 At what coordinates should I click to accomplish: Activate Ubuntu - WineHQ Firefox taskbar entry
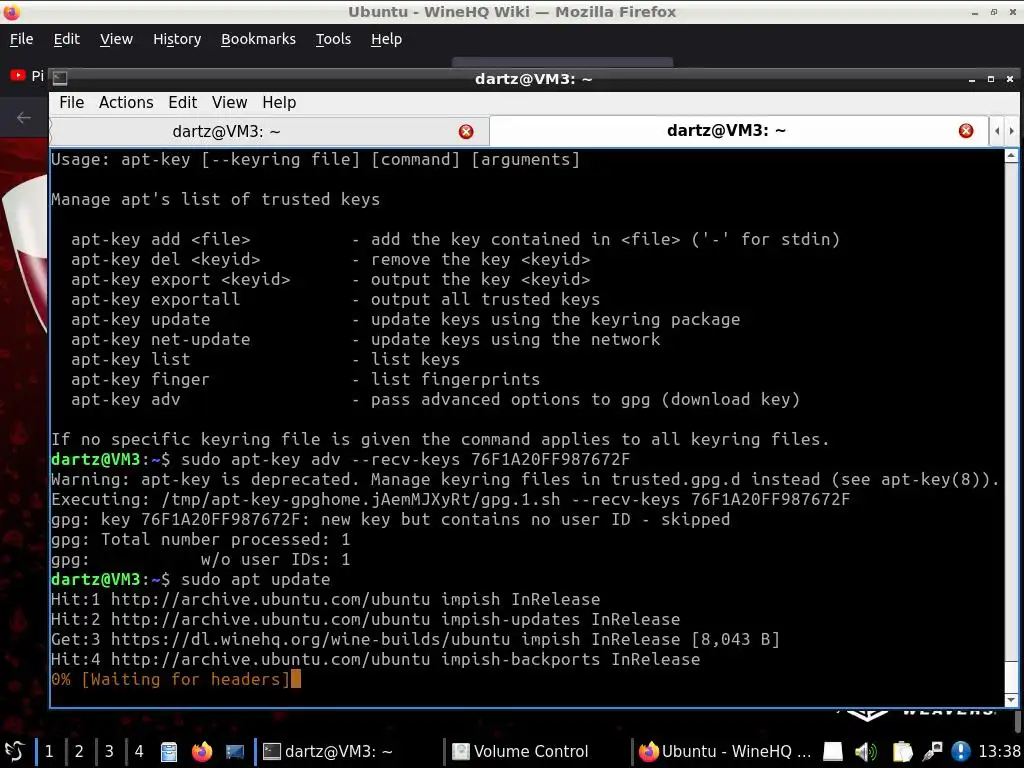tap(725, 751)
